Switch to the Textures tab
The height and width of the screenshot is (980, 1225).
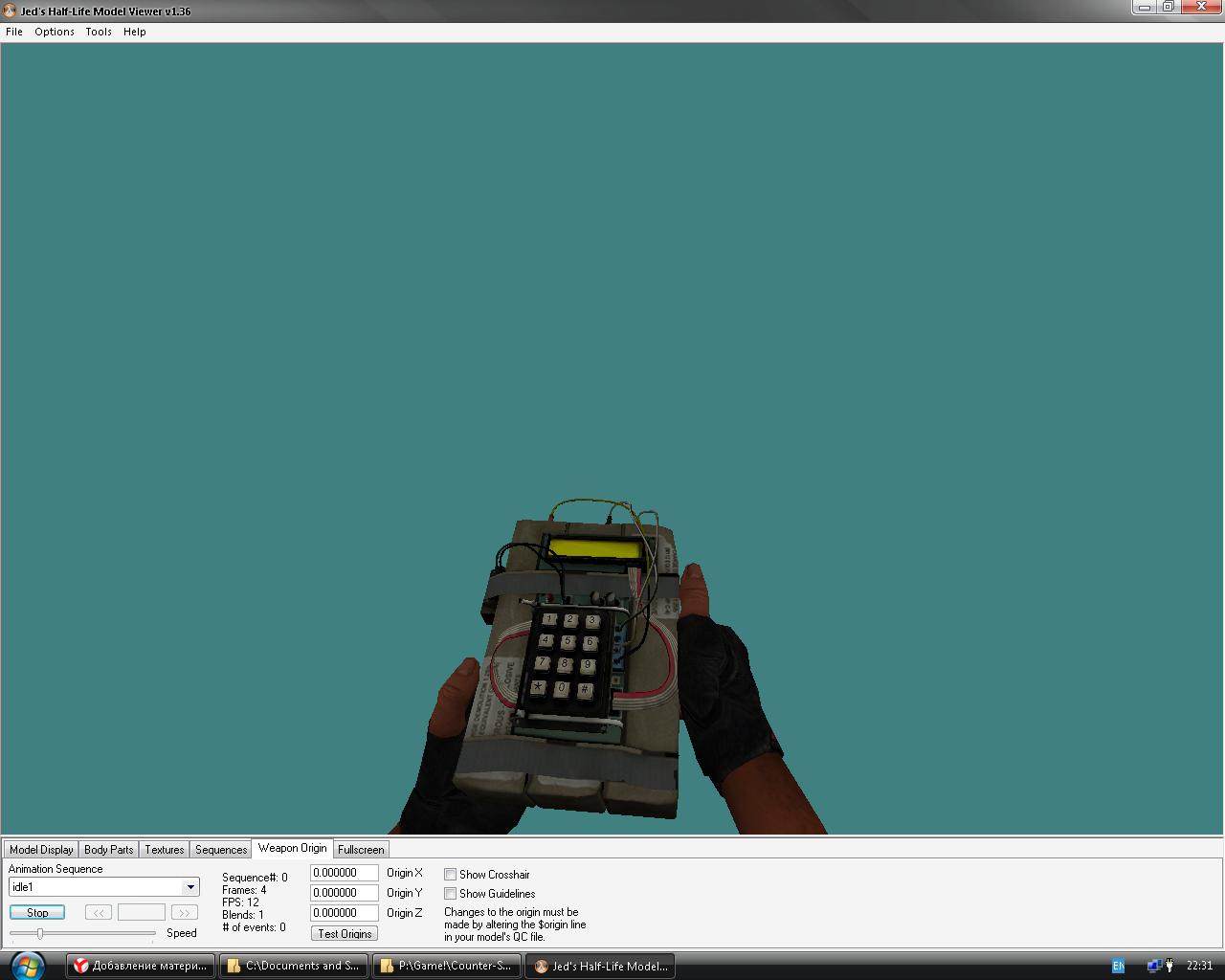point(165,849)
